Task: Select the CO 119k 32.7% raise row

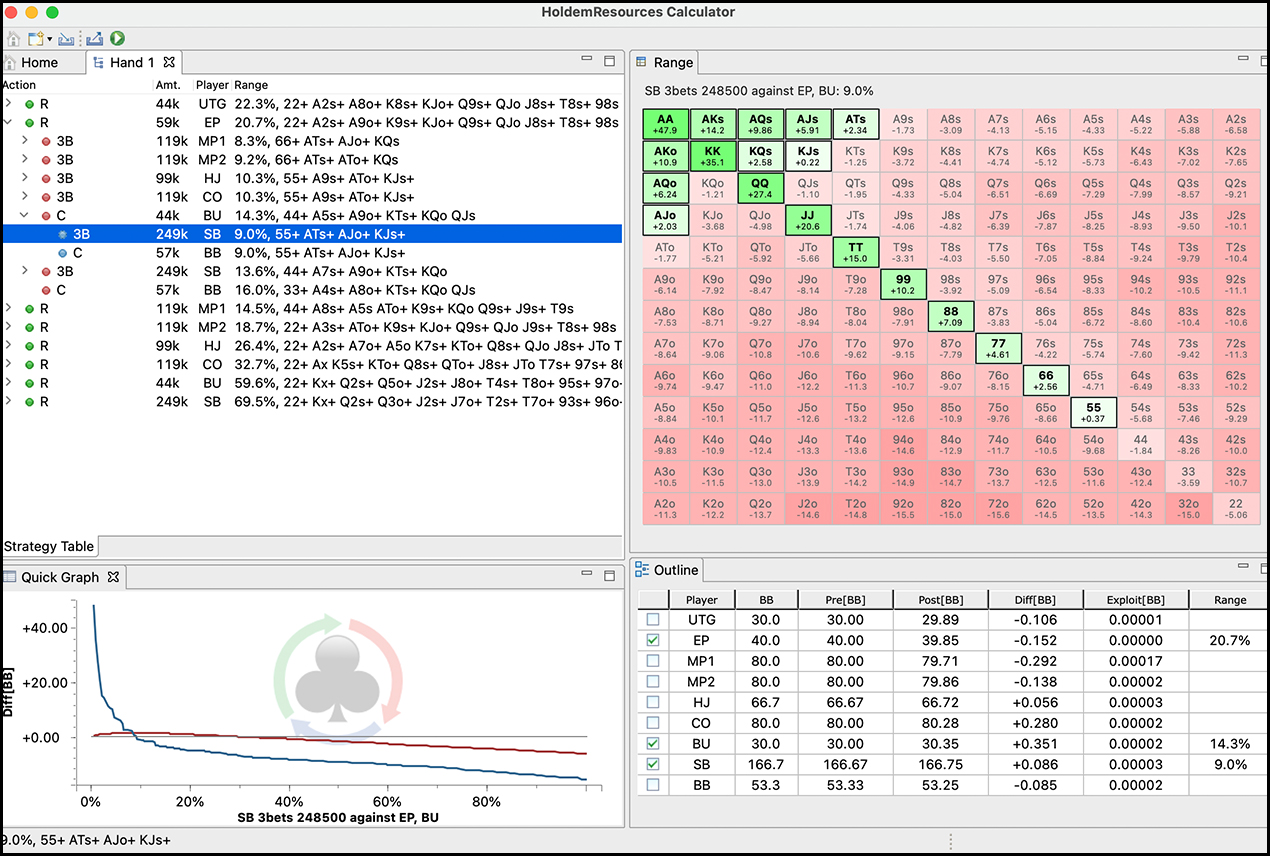Action: (312, 365)
